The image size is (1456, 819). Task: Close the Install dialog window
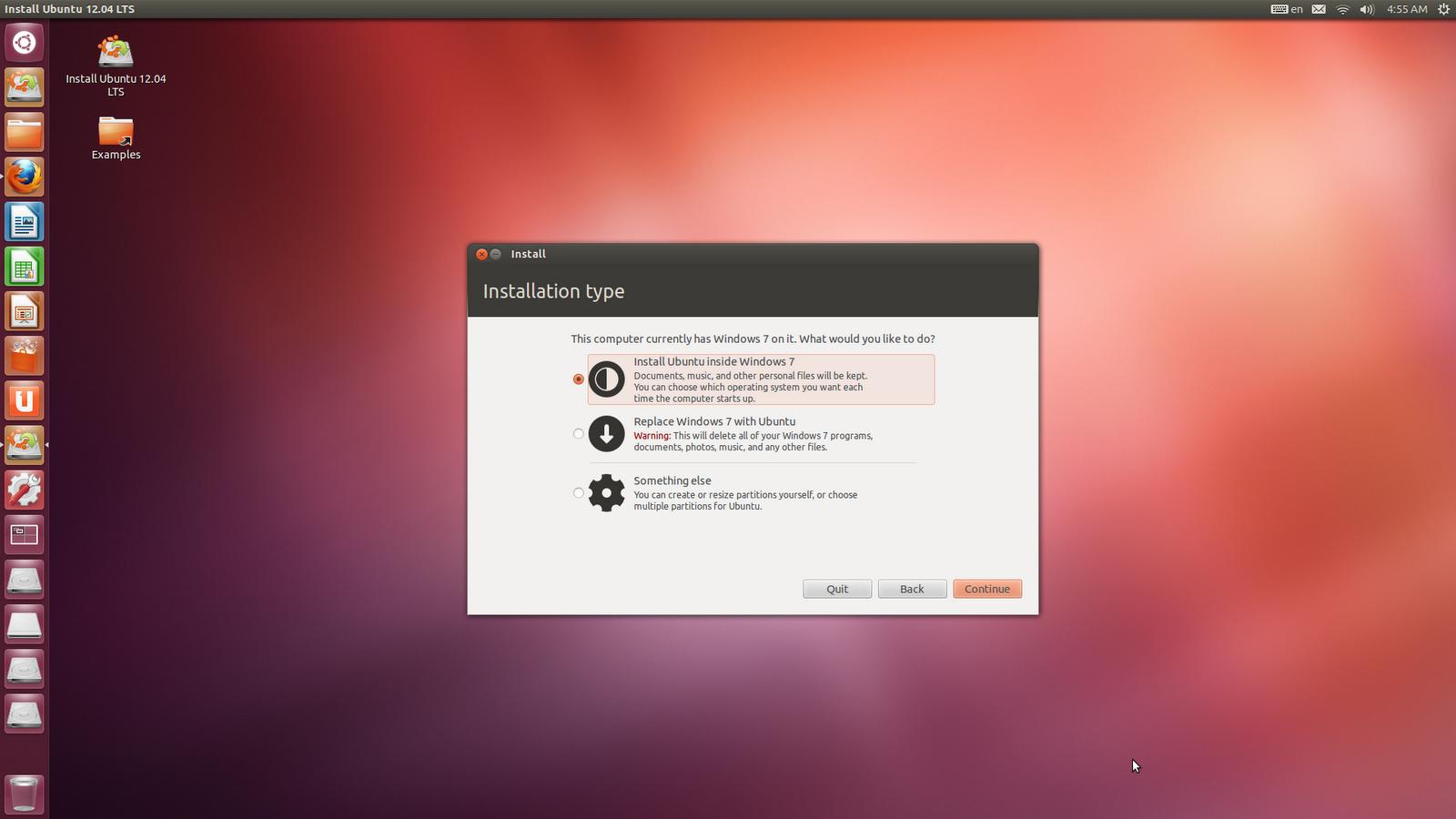tap(482, 254)
